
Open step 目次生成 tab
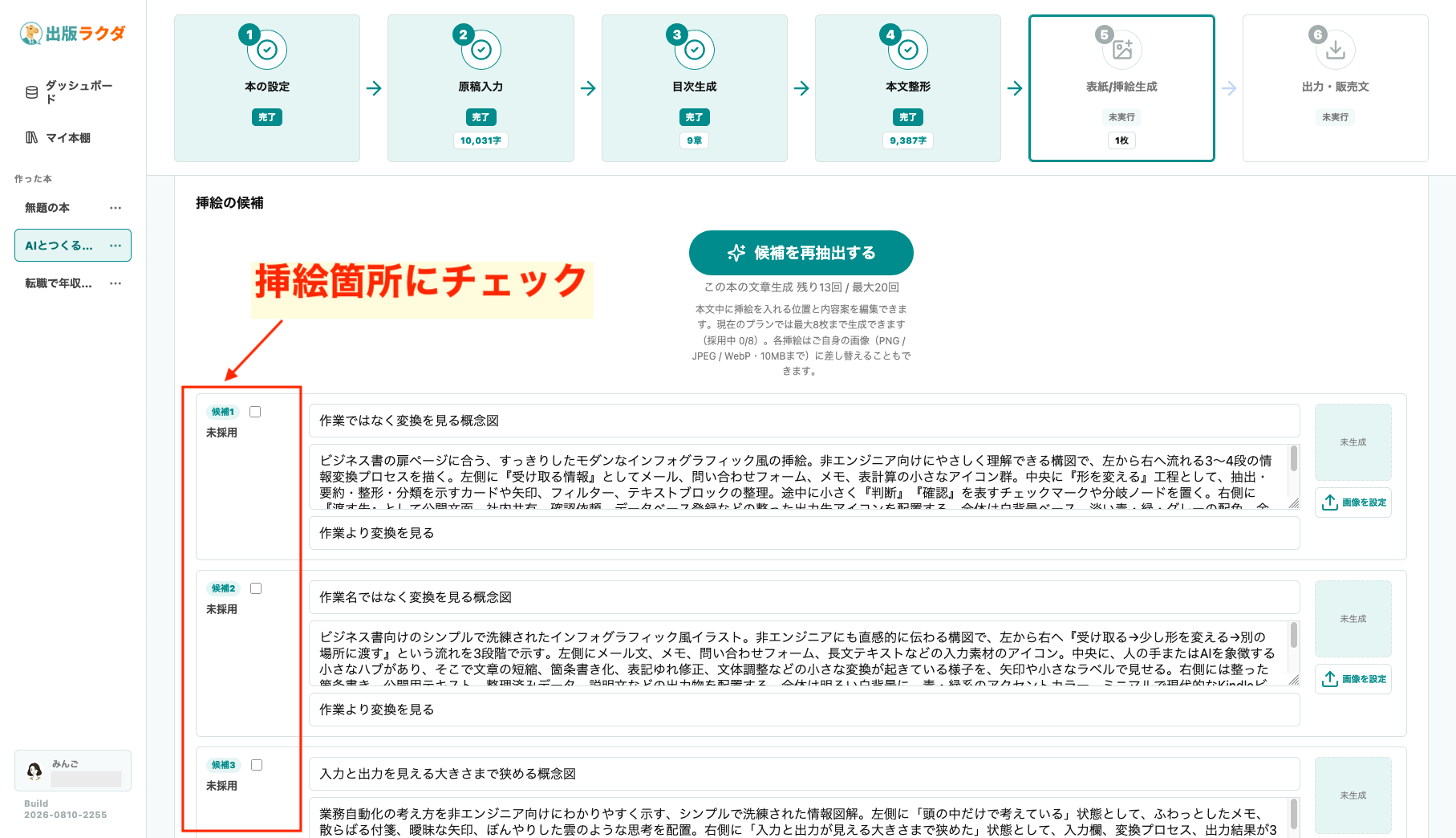(695, 88)
